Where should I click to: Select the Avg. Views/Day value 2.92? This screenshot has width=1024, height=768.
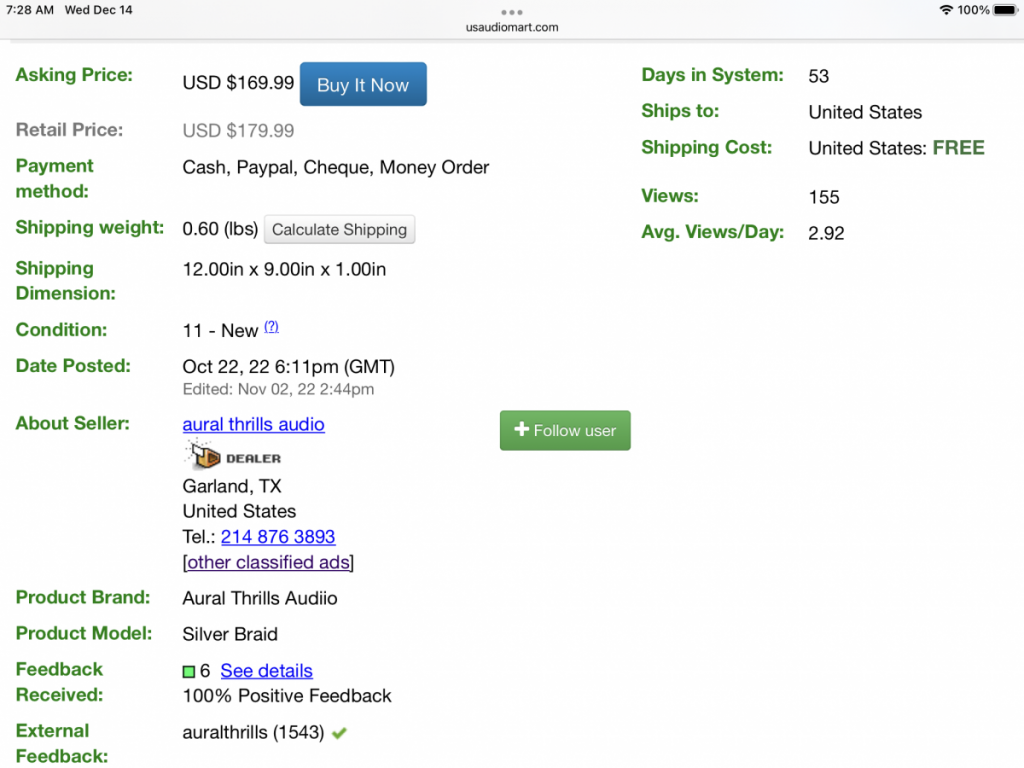pos(826,233)
